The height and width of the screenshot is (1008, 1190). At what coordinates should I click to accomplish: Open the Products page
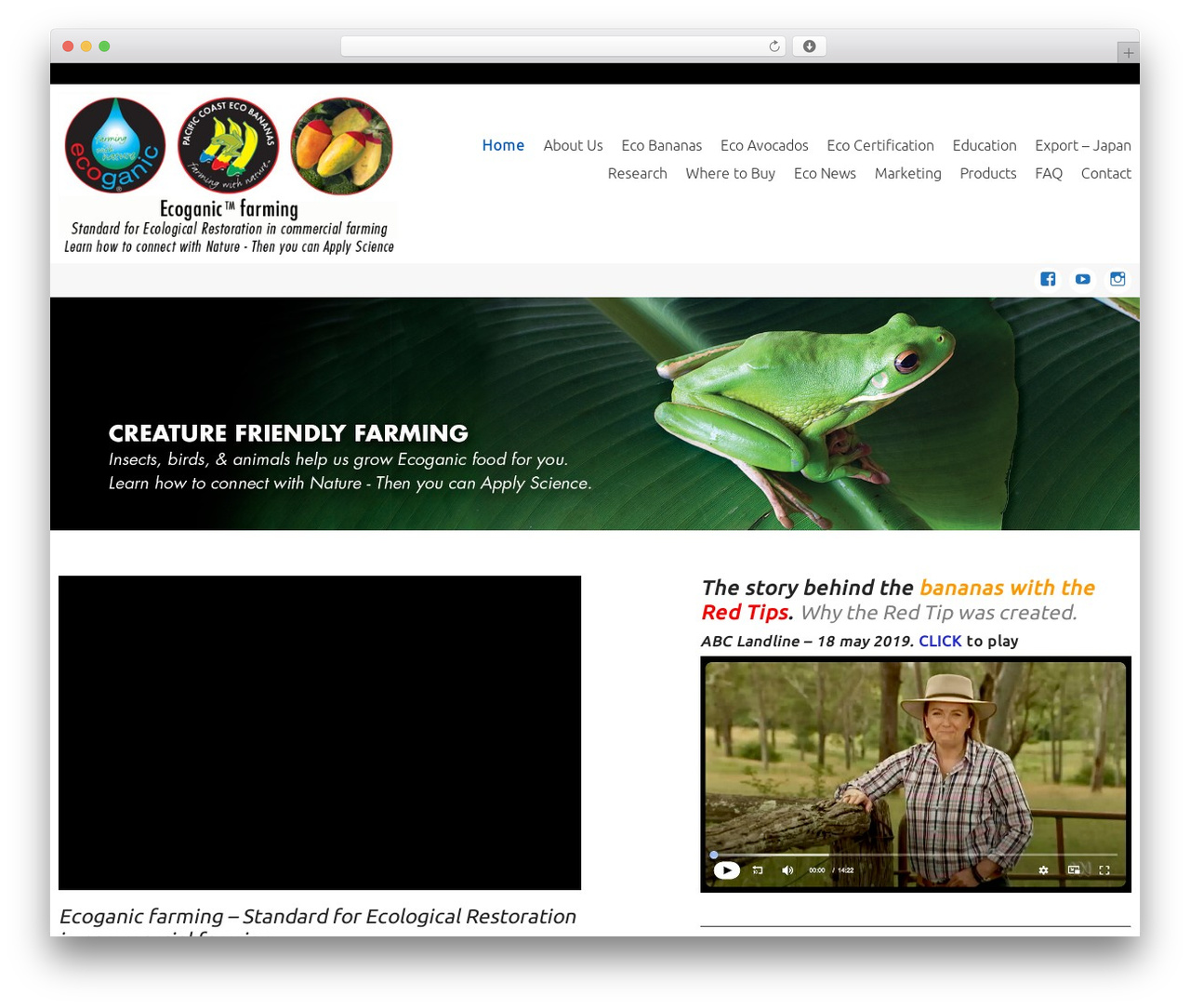click(987, 173)
